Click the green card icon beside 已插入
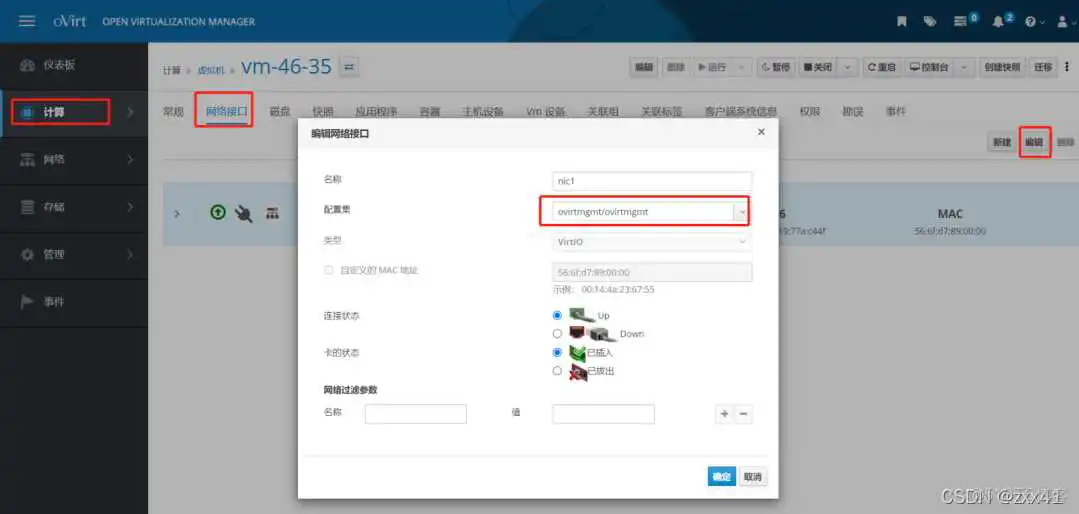 [x=577, y=353]
